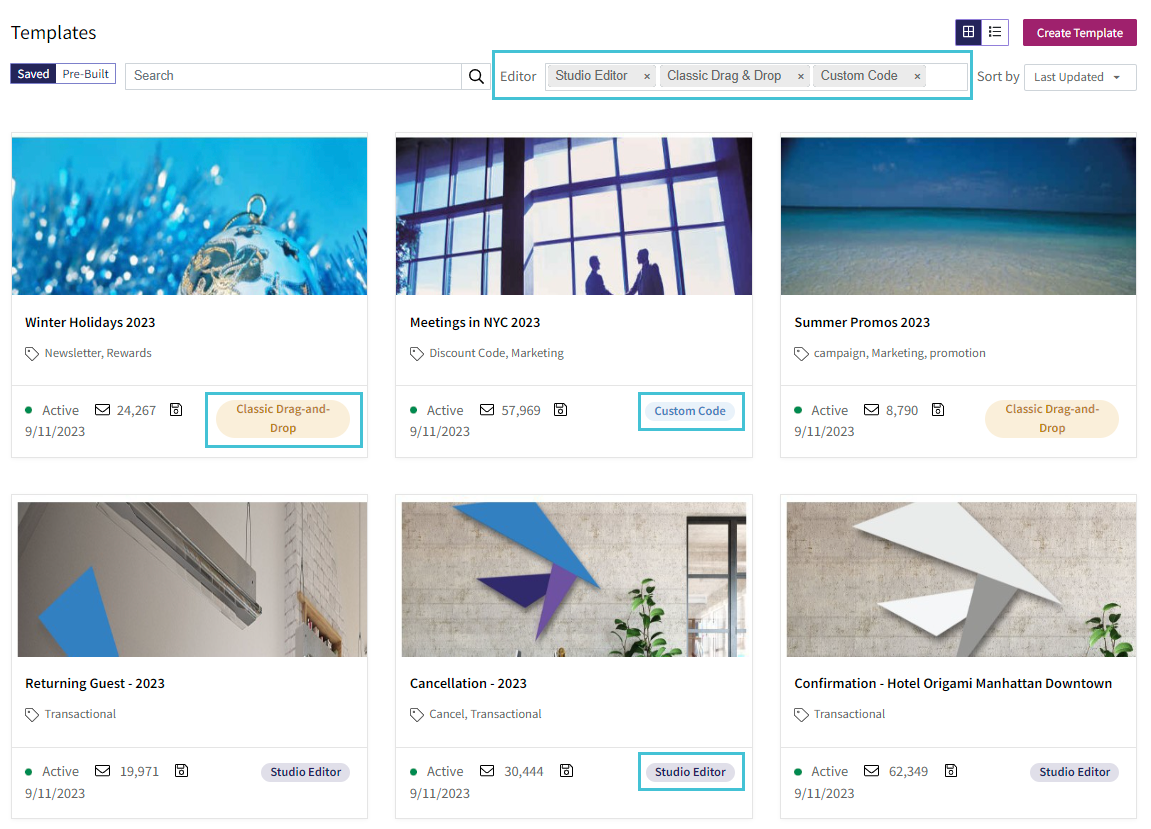The height and width of the screenshot is (829, 1151).
Task: Click the Create Template button
Action: 1079,32
